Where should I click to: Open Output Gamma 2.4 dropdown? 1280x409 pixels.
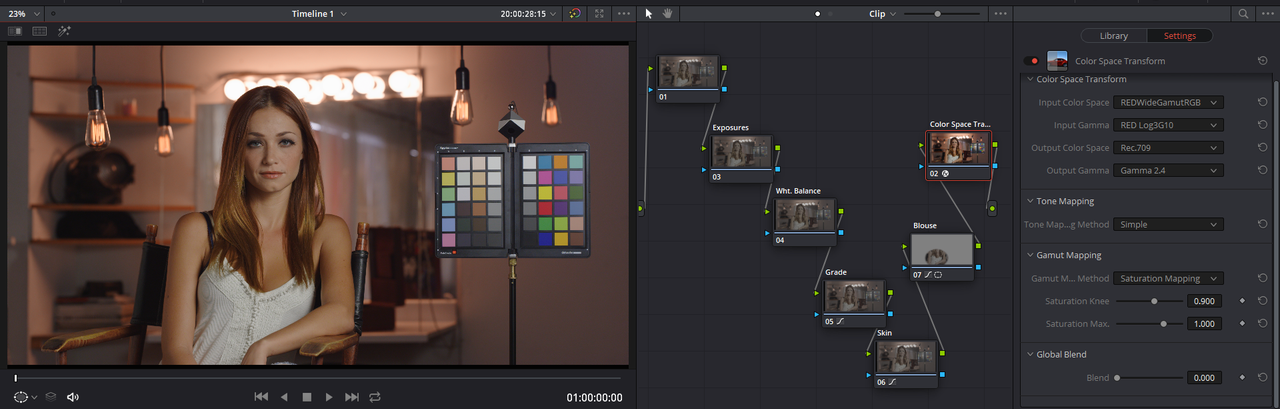click(x=1168, y=170)
